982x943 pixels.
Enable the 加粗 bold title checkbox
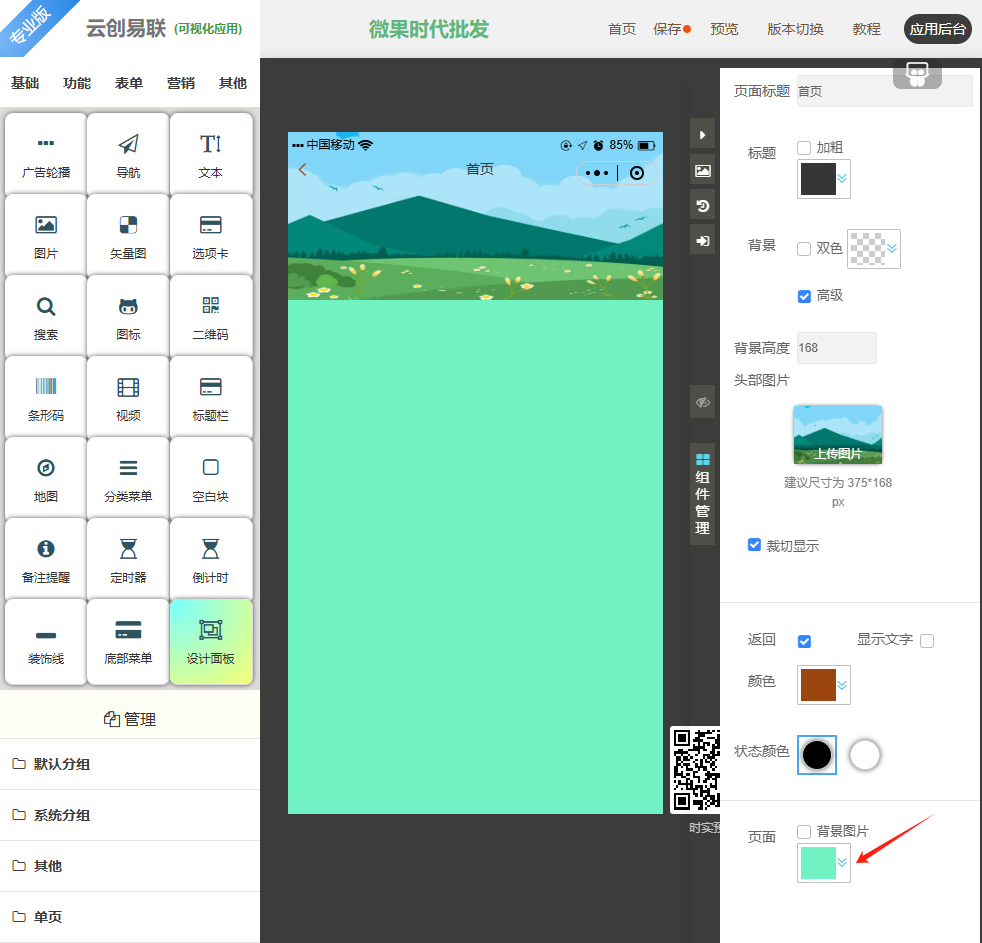click(x=804, y=148)
